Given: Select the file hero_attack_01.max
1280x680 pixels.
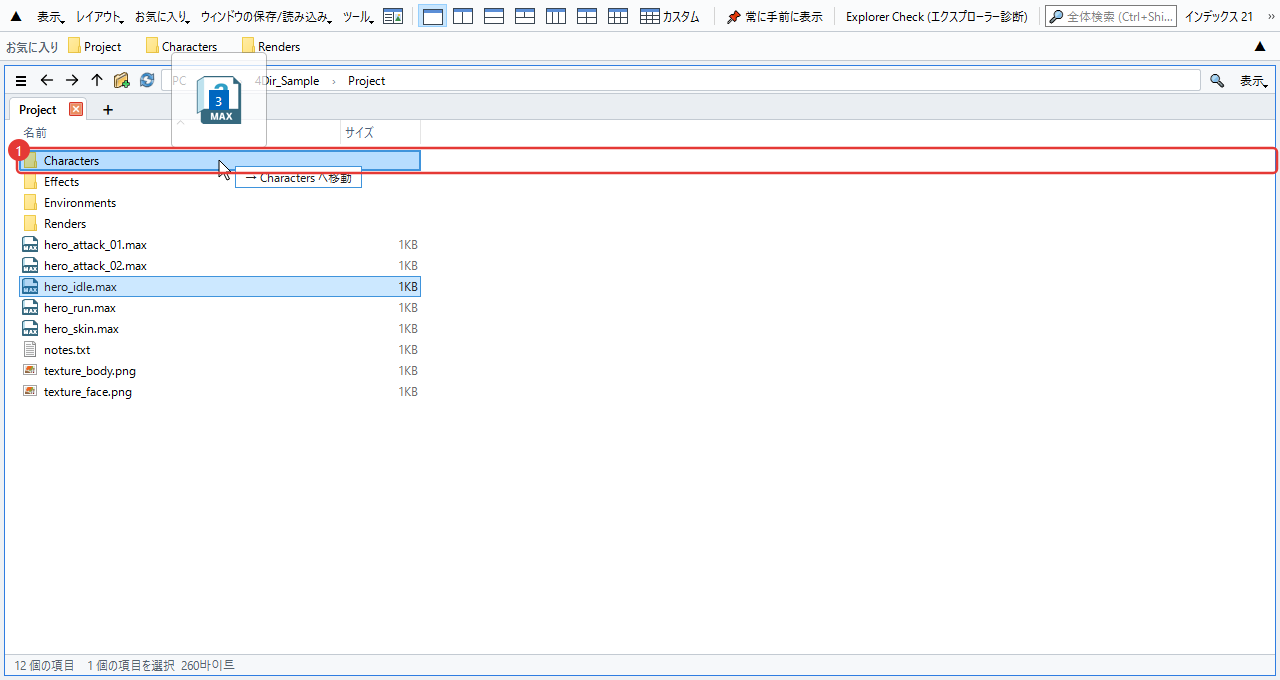Looking at the screenshot, I should (x=219, y=245).
